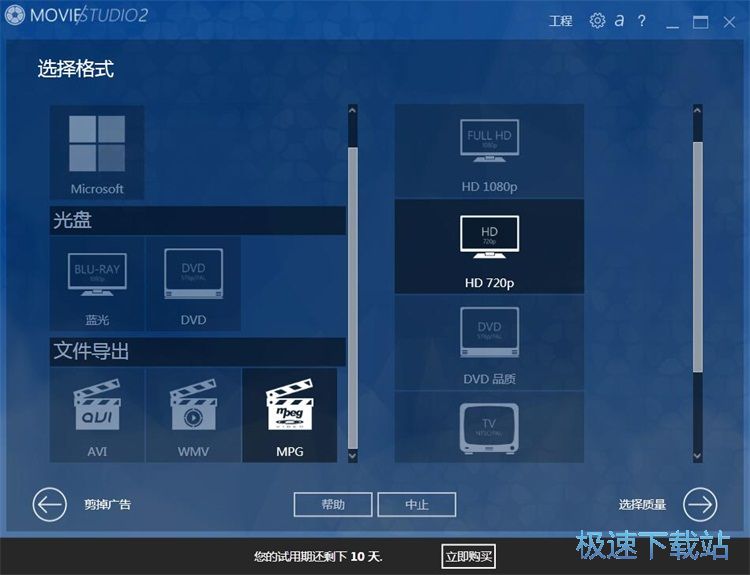The image size is (750, 575).
Task: Click the 'a' font icon in title bar
Action: (619, 21)
